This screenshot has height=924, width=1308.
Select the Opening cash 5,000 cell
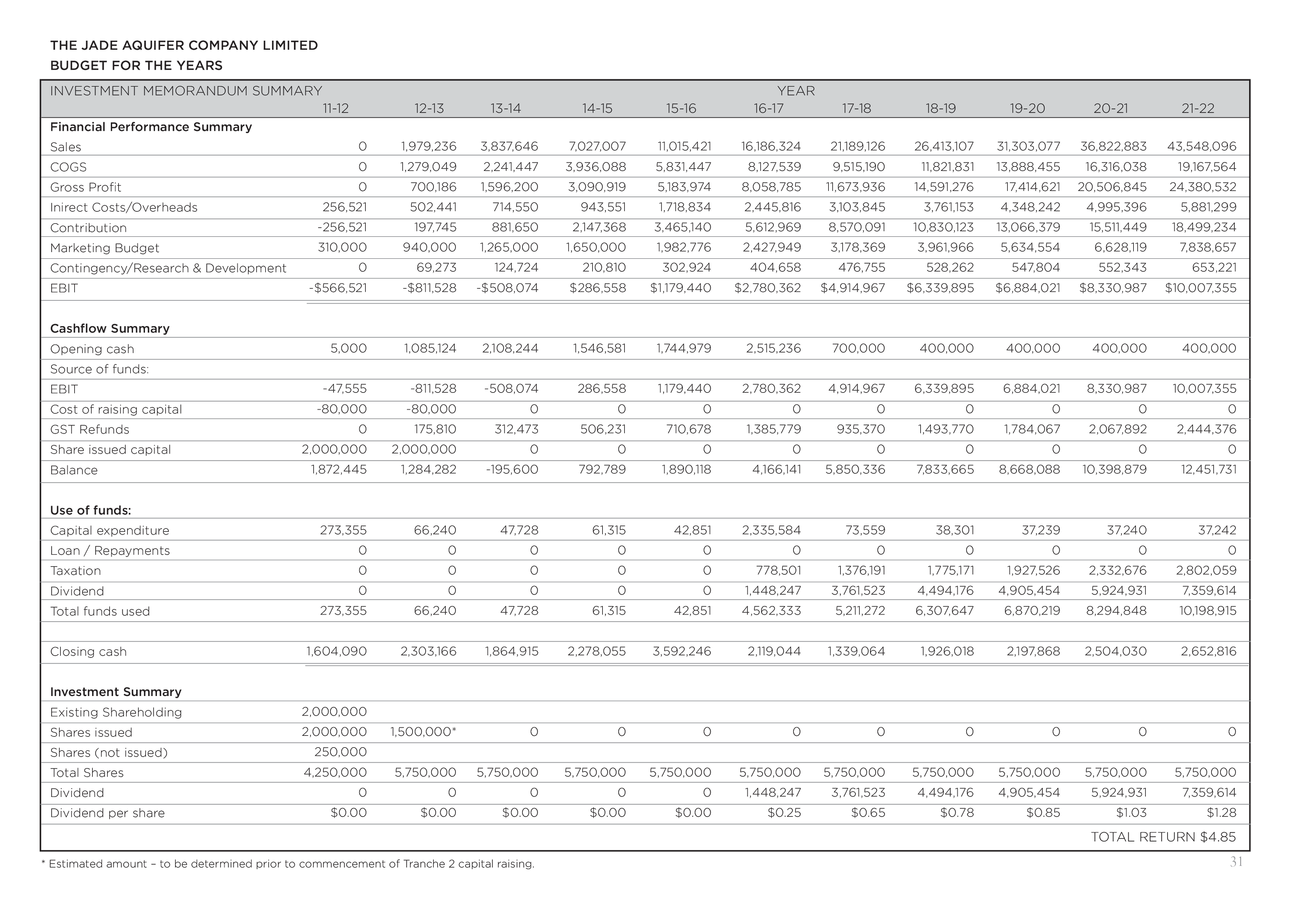(348, 348)
